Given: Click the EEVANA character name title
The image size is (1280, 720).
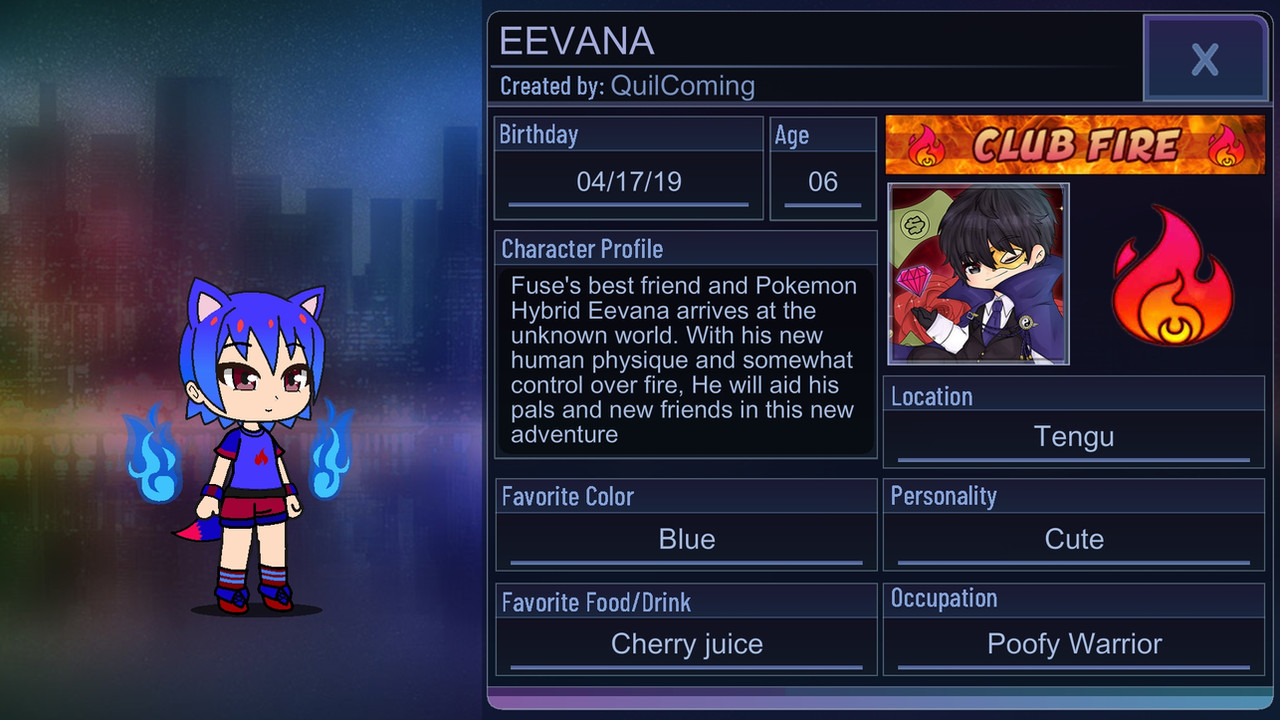Looking at the screenshot, I should (x=577, y=41).
